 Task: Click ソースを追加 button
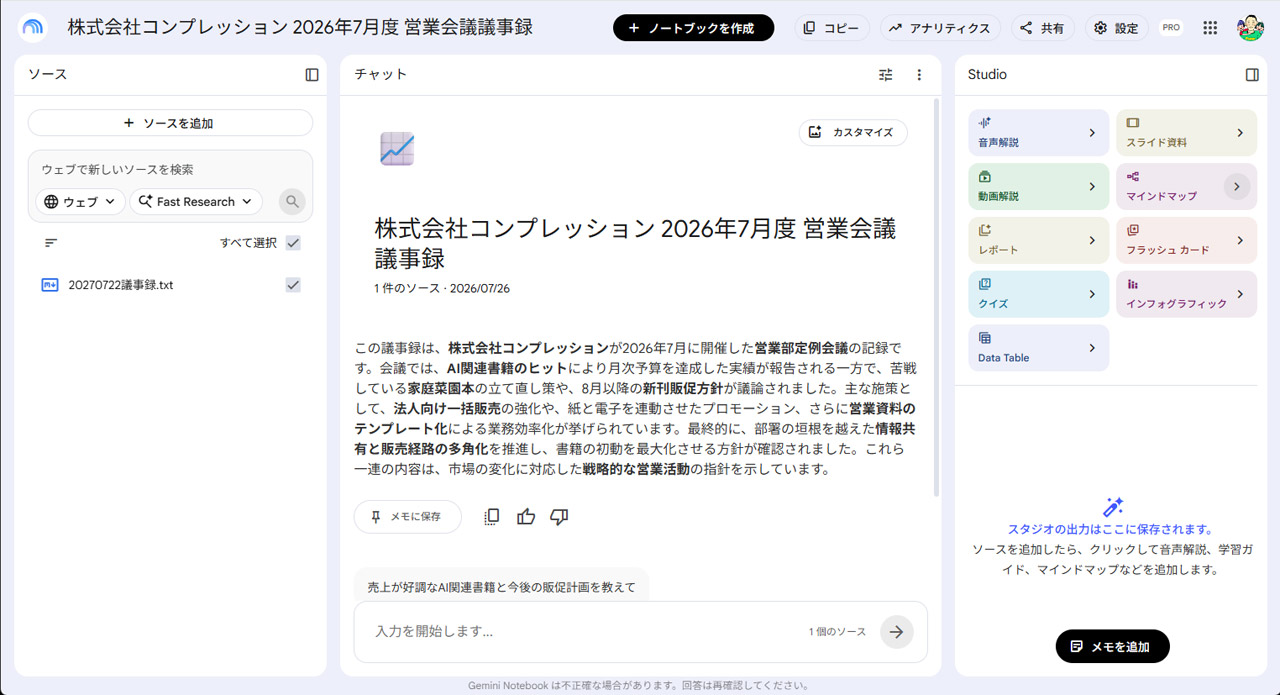point(170,123)
